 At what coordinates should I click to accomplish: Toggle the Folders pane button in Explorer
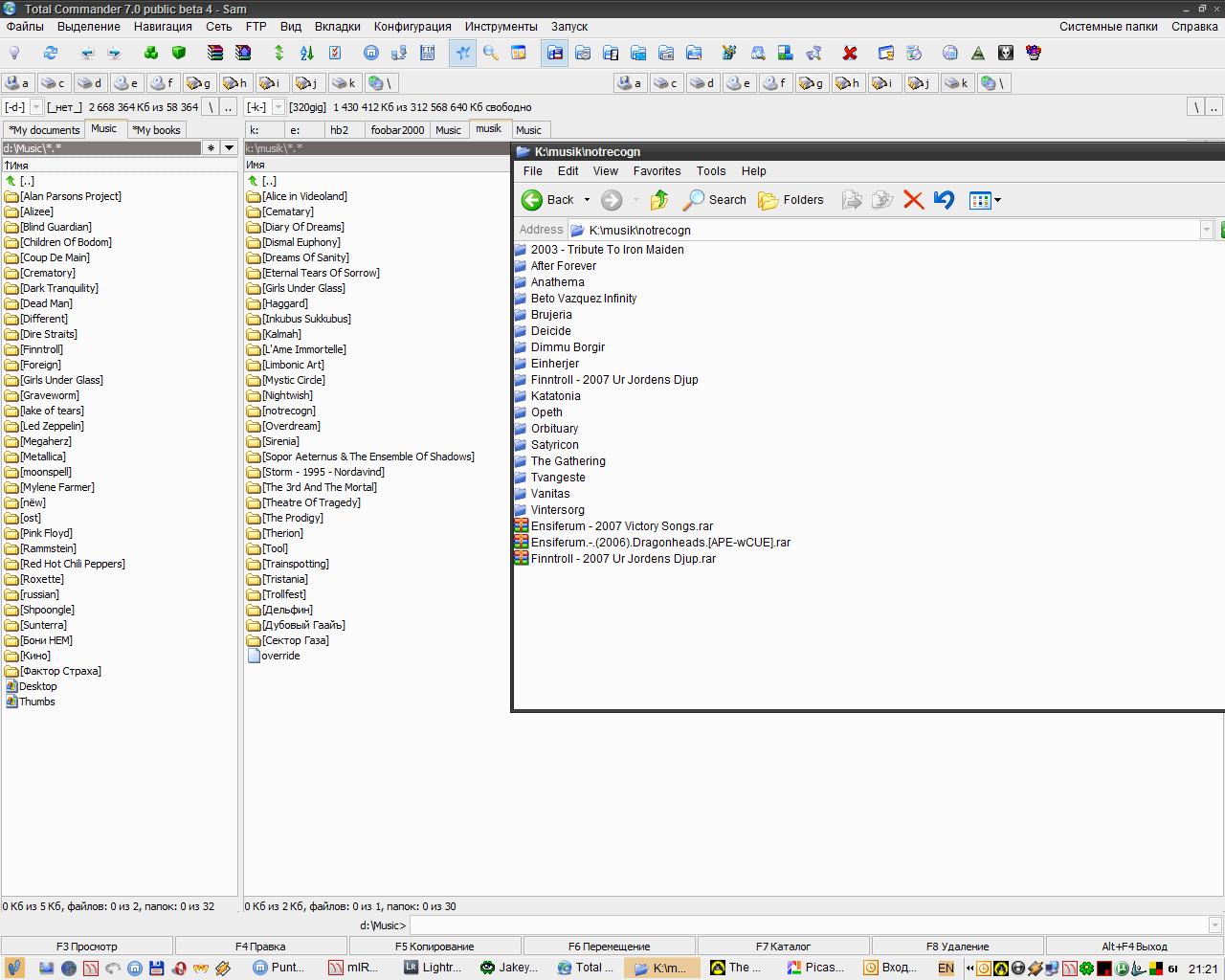tap(791, 200)
